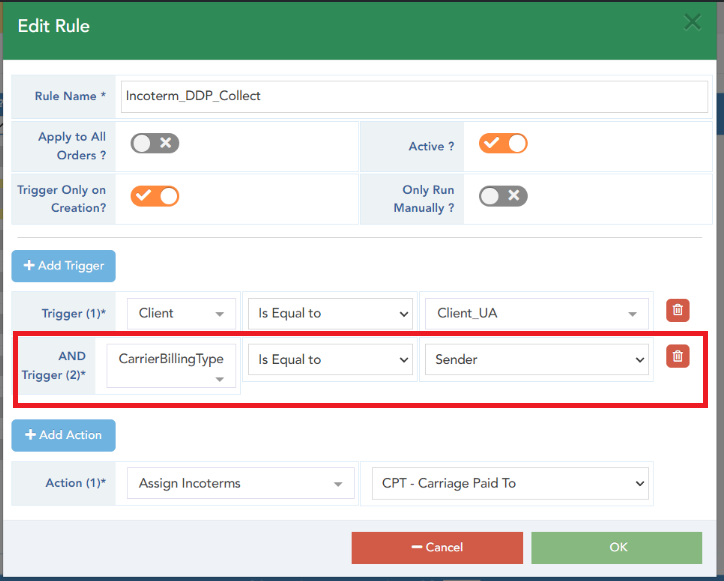Expand the Sender value dropdown
This screenshot has height=581, width=724.
537,359
